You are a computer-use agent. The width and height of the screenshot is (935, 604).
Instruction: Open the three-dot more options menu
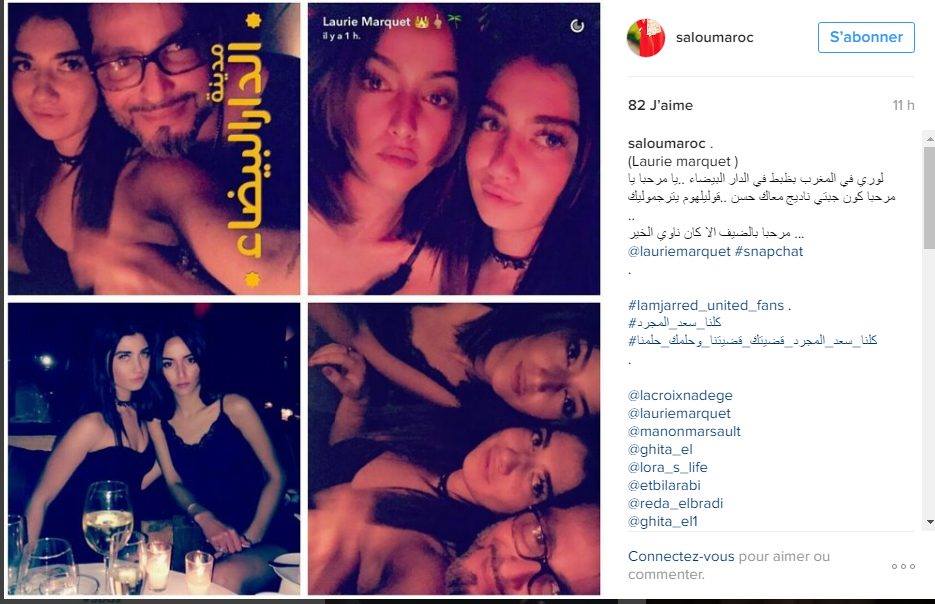point(903,566)
